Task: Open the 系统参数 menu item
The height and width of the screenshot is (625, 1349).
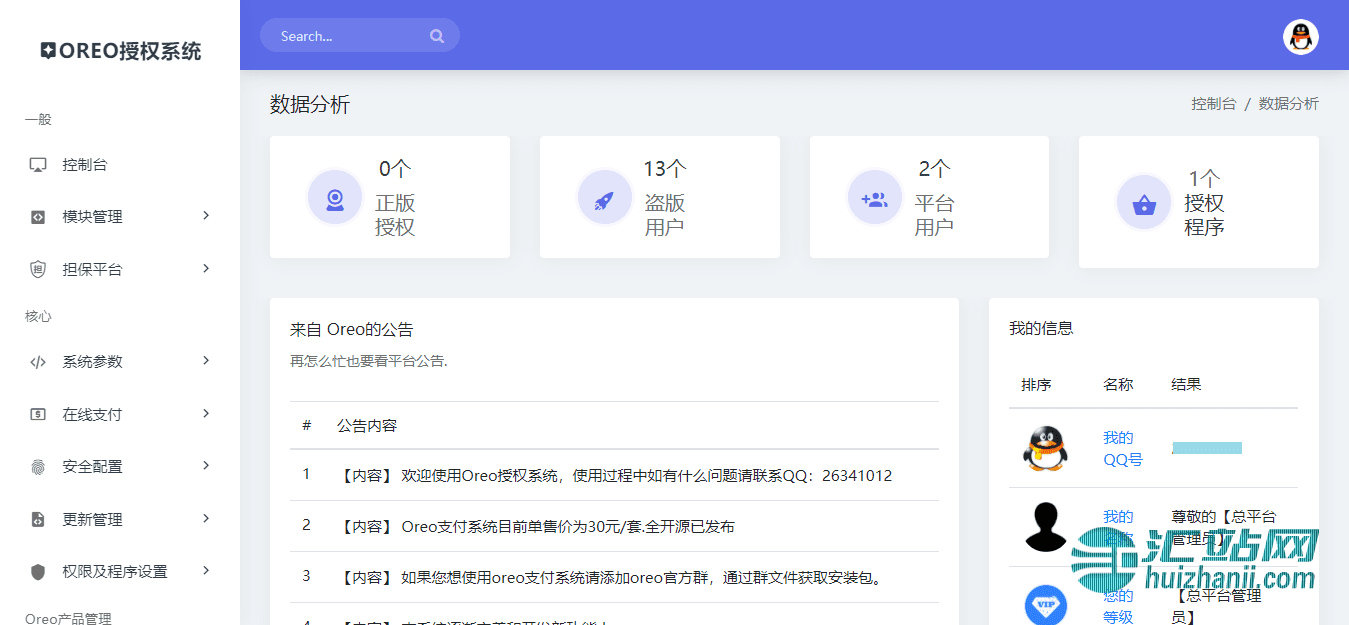Action: [120, 362]
